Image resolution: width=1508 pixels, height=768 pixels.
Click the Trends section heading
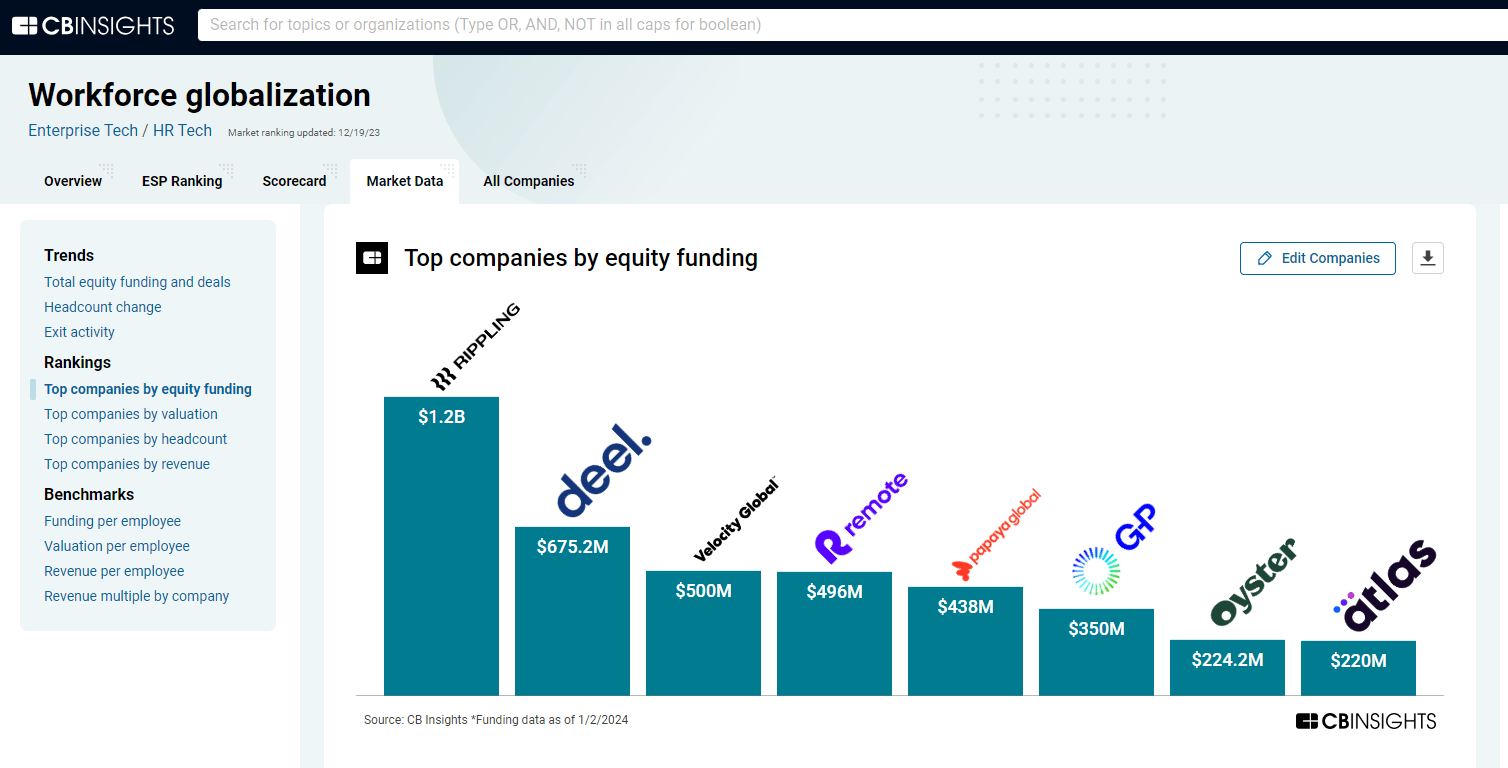pyautogui.click(x=69, y=255)
